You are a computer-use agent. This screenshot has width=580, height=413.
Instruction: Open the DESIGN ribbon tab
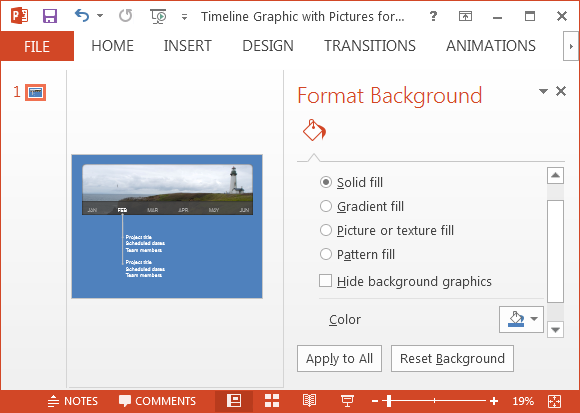pos(268,46)
